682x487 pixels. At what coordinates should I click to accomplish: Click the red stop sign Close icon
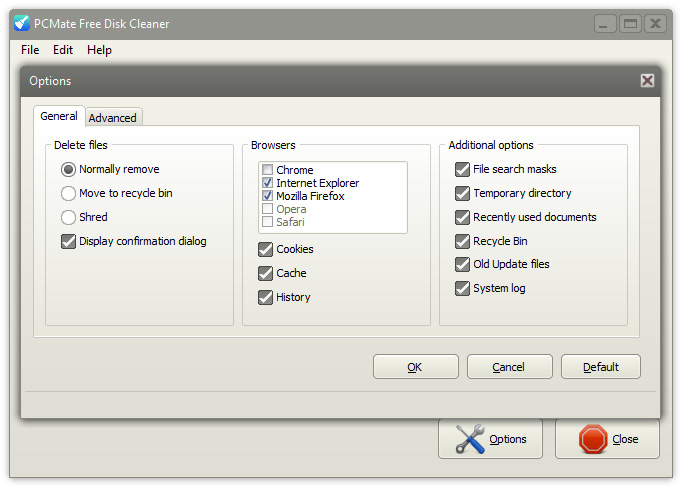(593, 439)
